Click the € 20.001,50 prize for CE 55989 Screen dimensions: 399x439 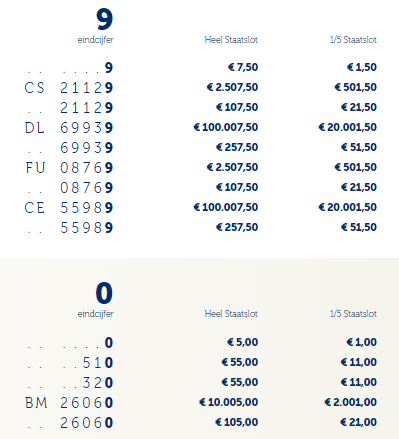click(348, 207)
